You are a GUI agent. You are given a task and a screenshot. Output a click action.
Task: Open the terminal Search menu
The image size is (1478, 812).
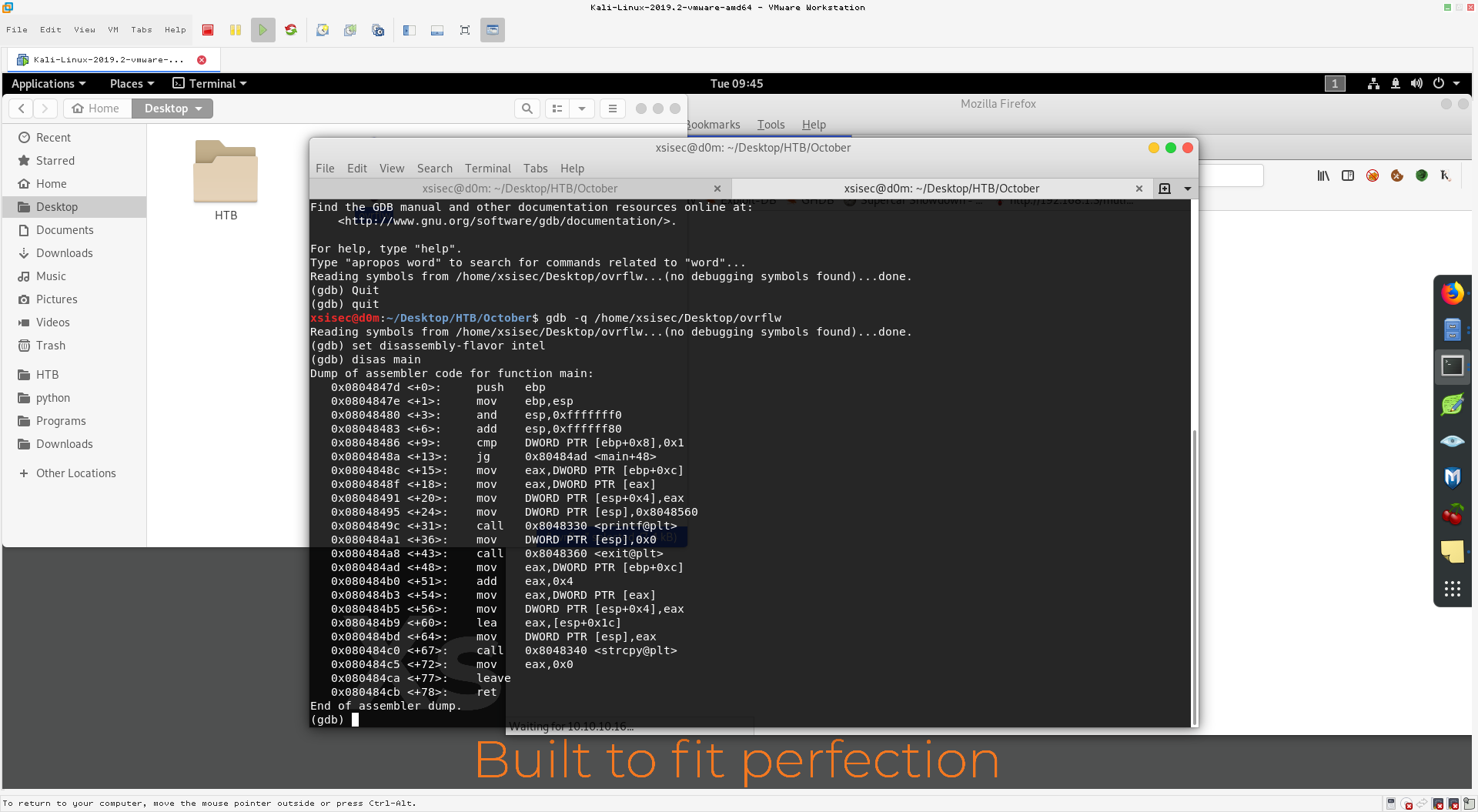[x=435, y=169]
